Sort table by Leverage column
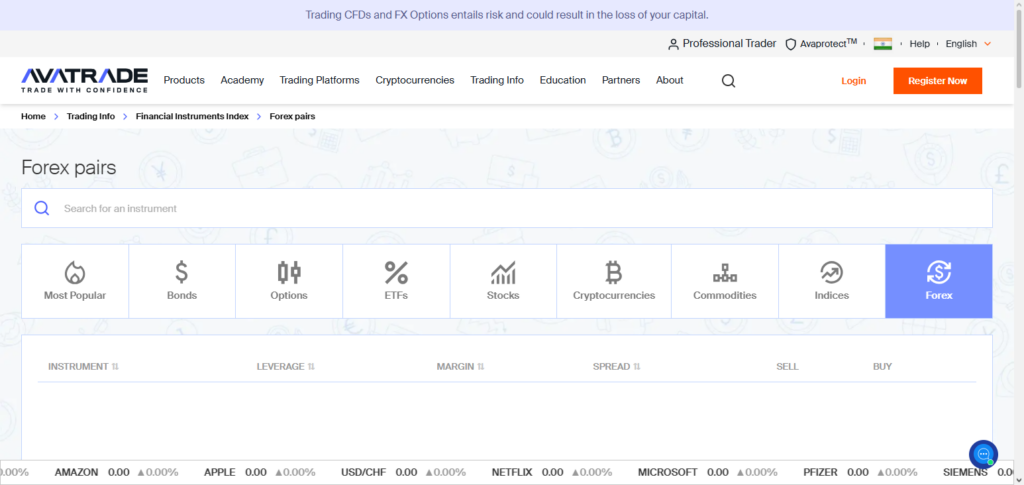The height and width of the screenshot is (485, 1024). (285, 367)
